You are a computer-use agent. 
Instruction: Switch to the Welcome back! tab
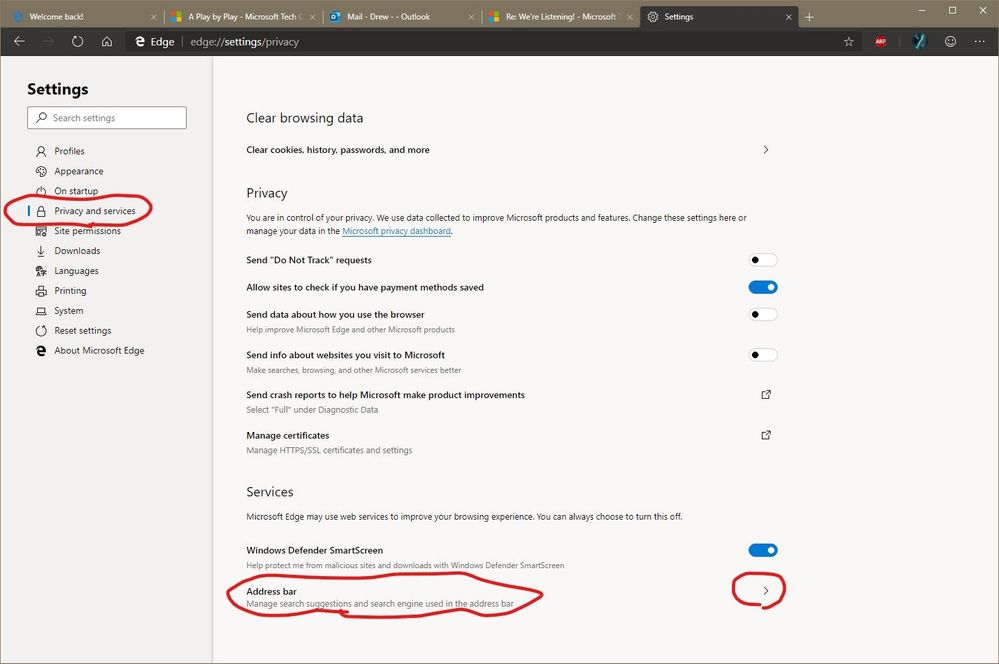(83, 17)
